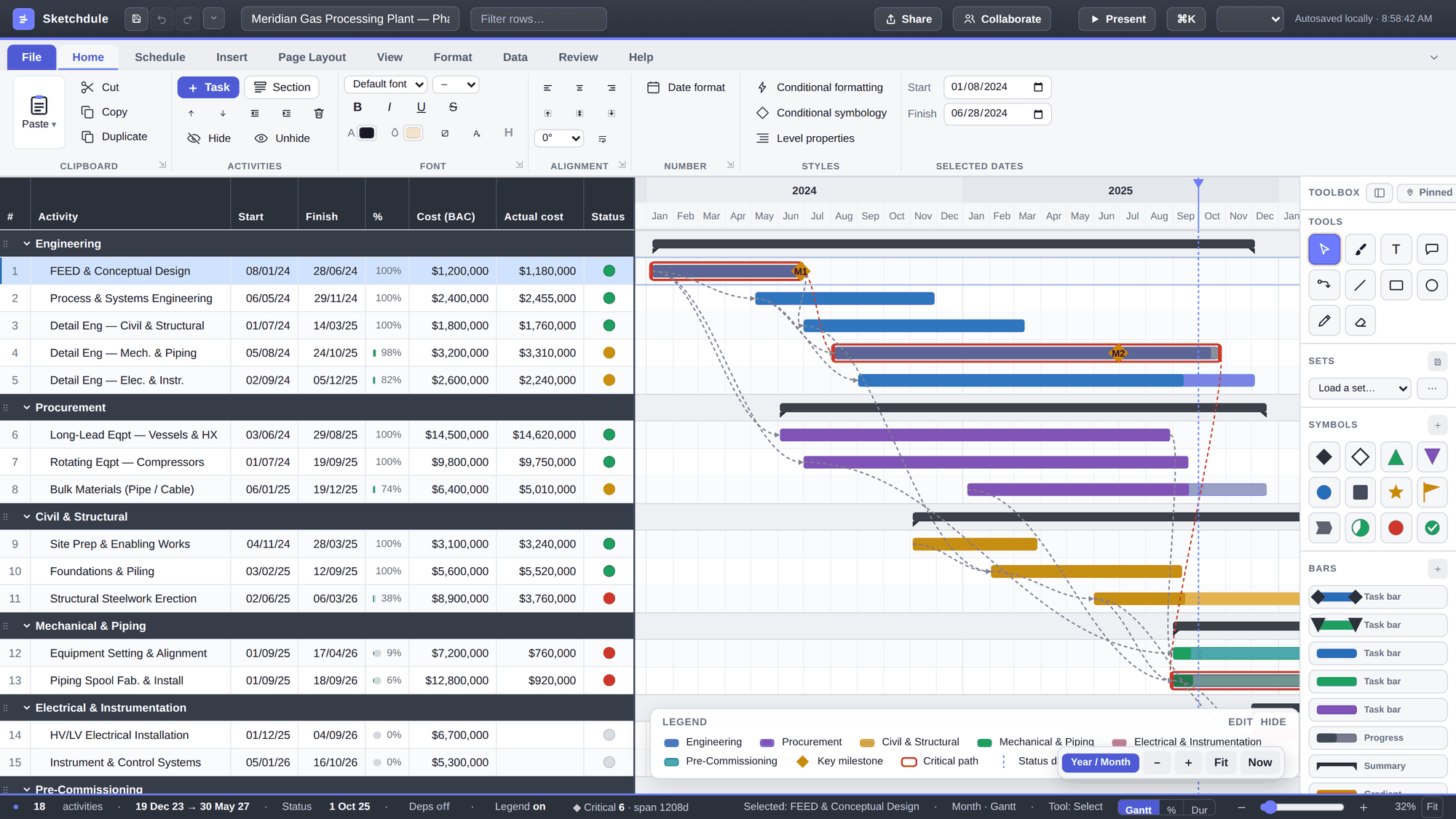This screenshot has height=819, width=1456.
Task: Switch to the Page Layout tab
Action: coord(312,57)
